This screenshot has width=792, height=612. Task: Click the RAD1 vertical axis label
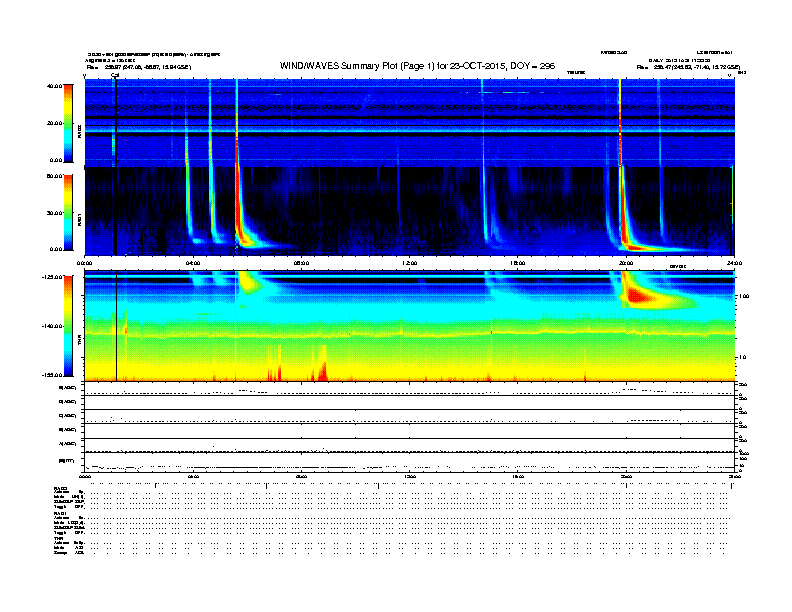click(x=79, y=219)
